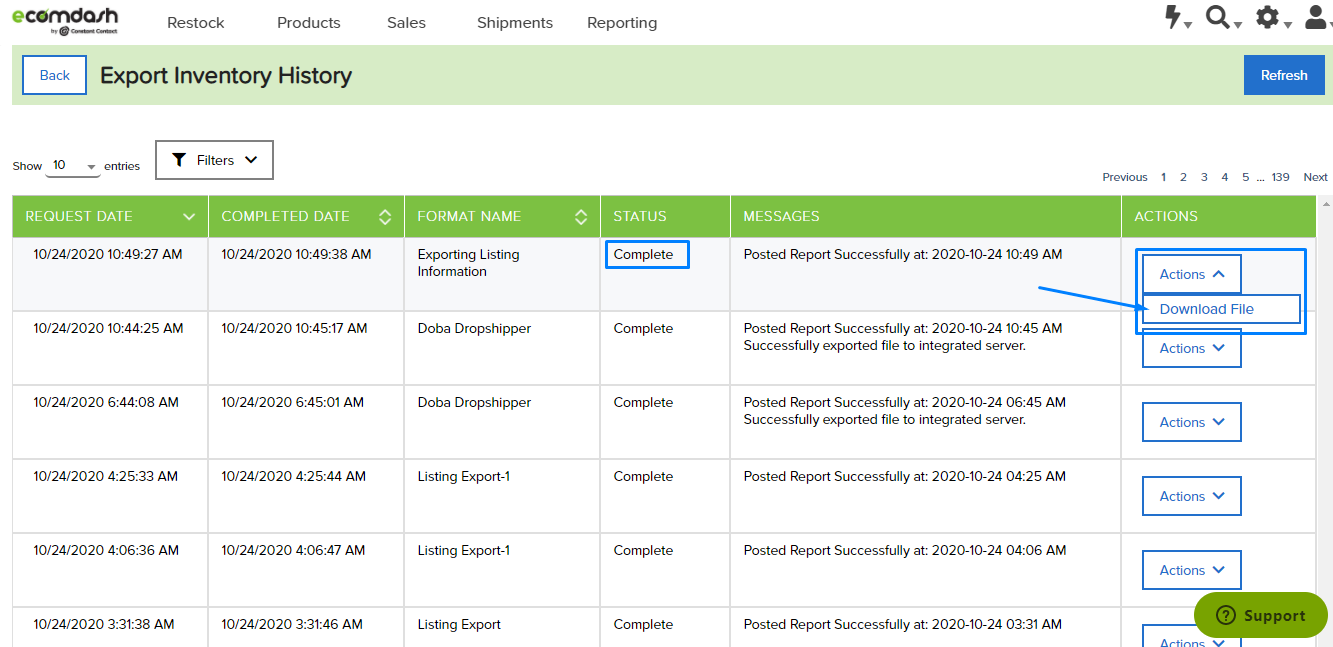The width and height of the screenshot is (1333, 647).
Task: Open the Support help widget
Action: pos(1261,615)
